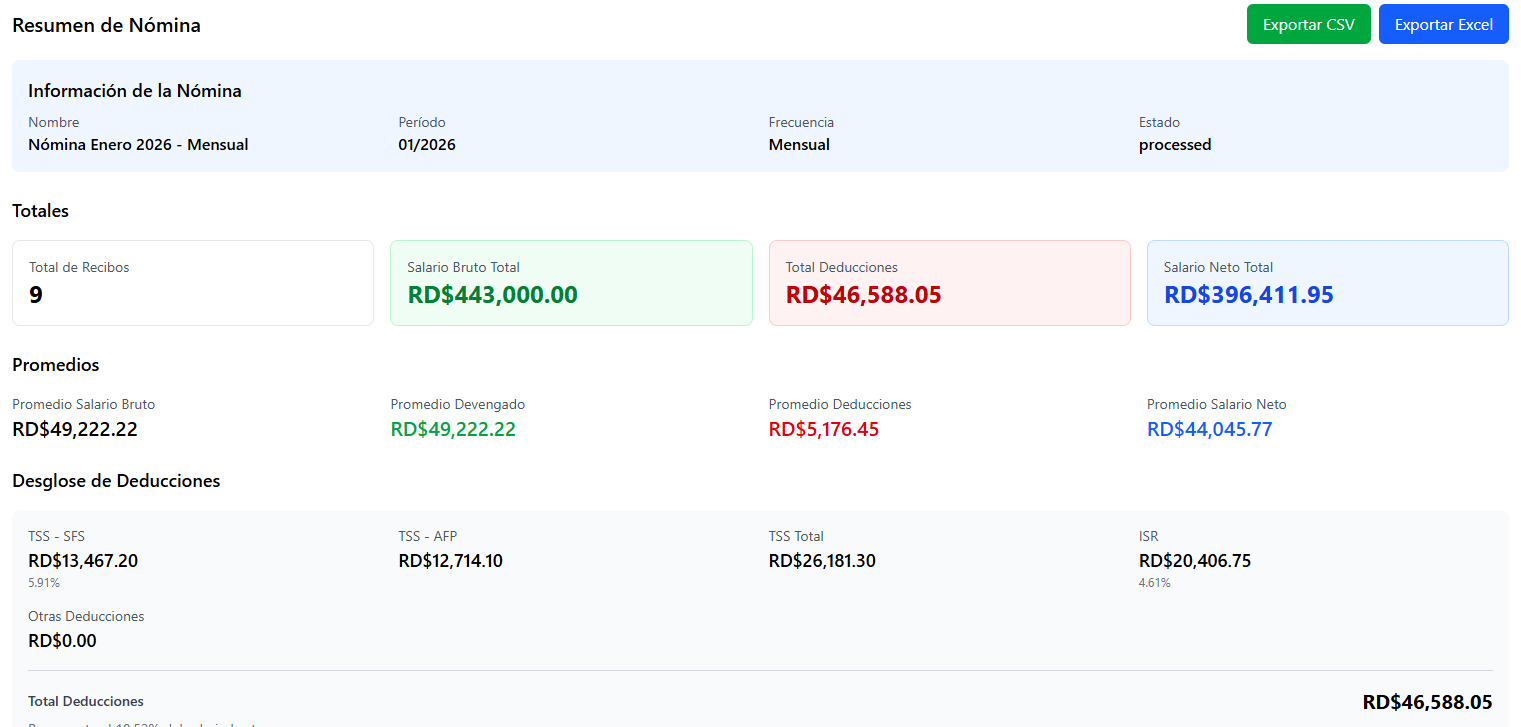Export the payroll summary to Excel
The image size is (1521, 727).
[x=1443, y=25]
